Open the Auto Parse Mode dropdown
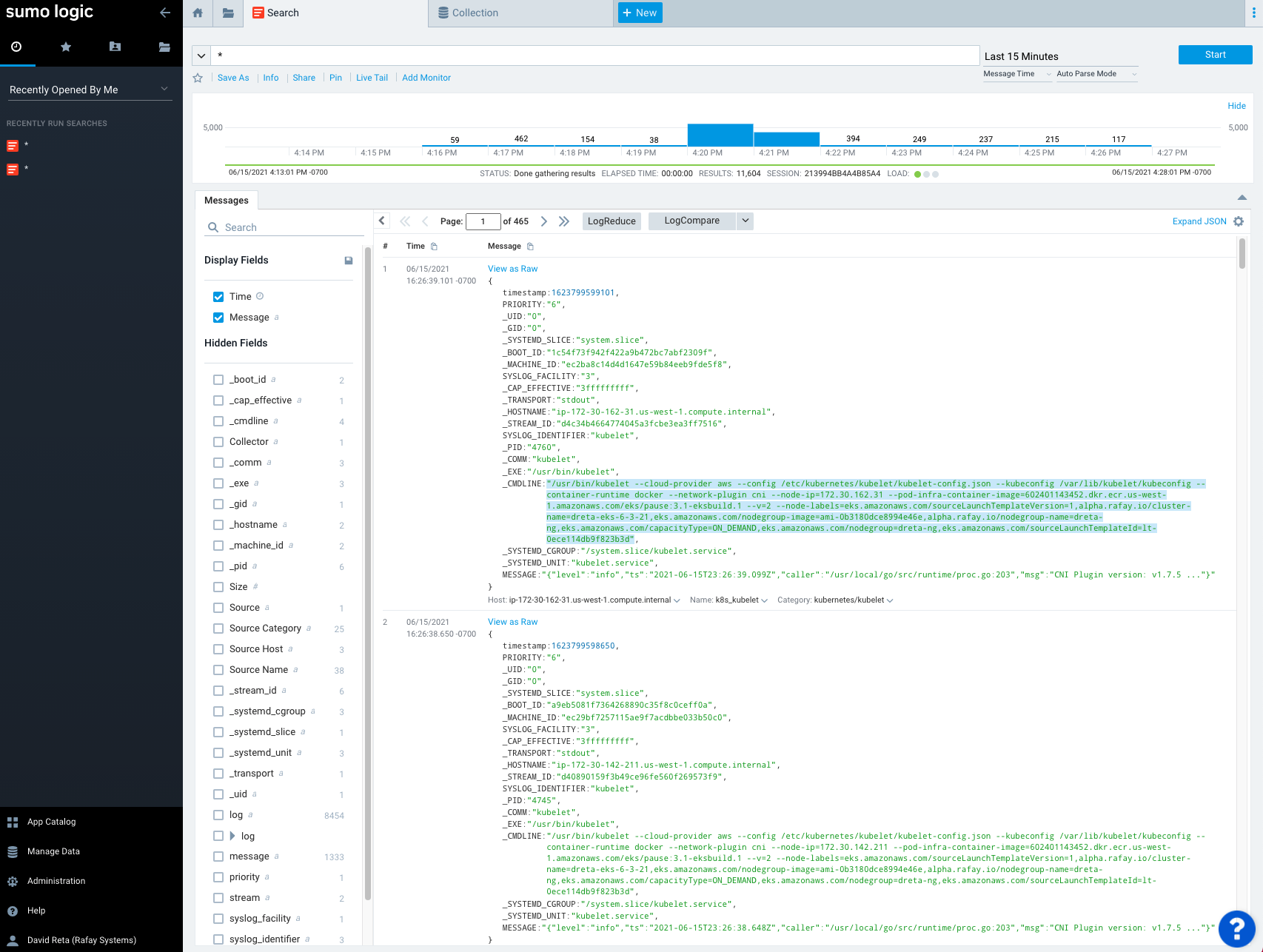Viewport: 1263px width, 952px height. click(x=1096, y=74)
